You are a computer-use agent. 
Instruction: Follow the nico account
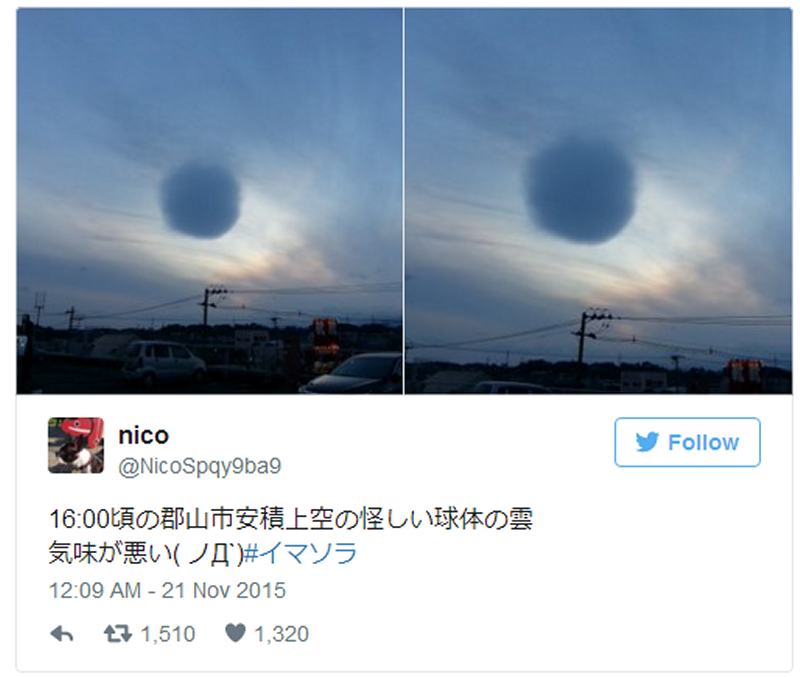(x=687, y=442)
